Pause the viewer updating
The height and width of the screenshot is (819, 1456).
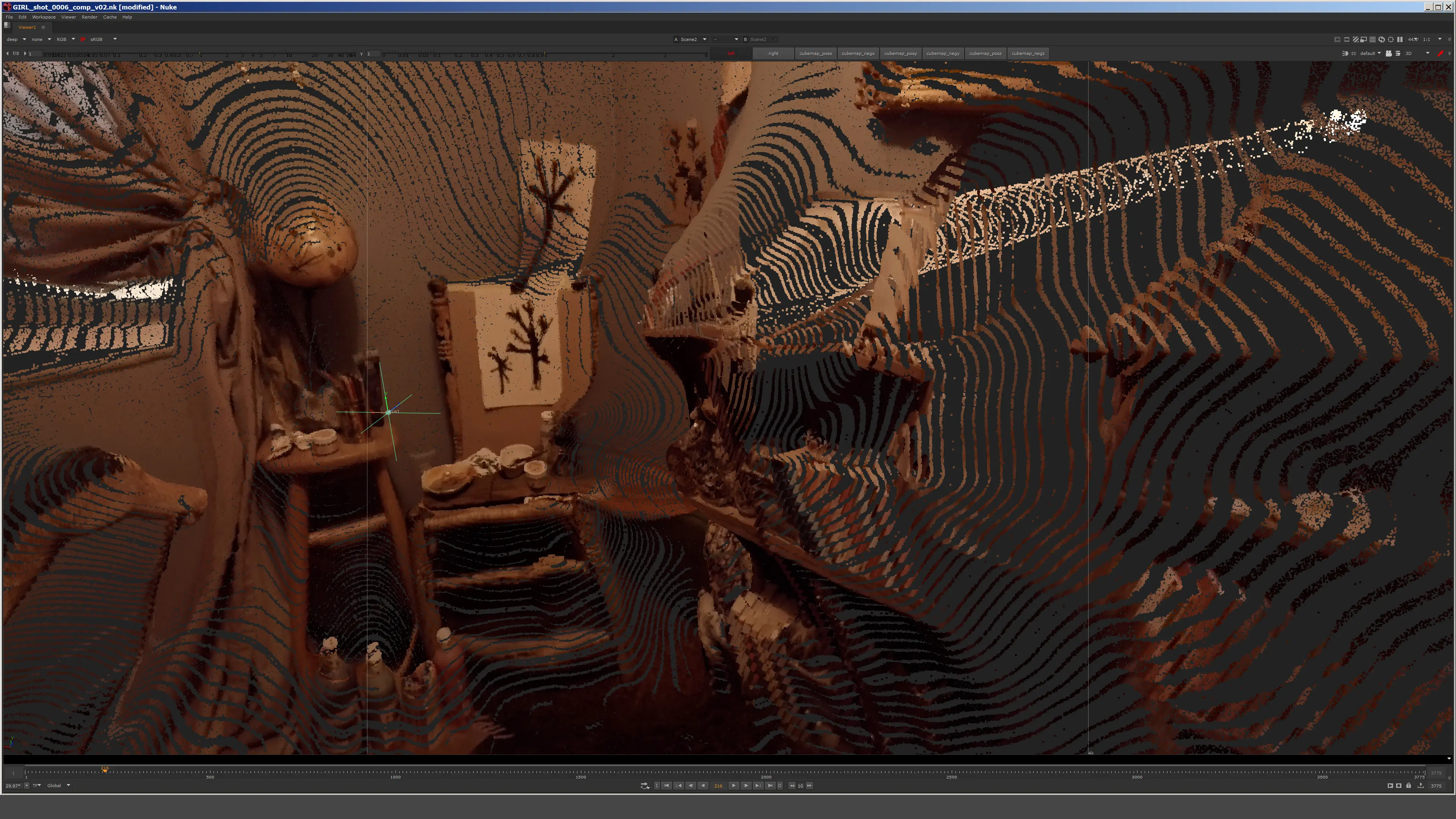click(1400, 39)
